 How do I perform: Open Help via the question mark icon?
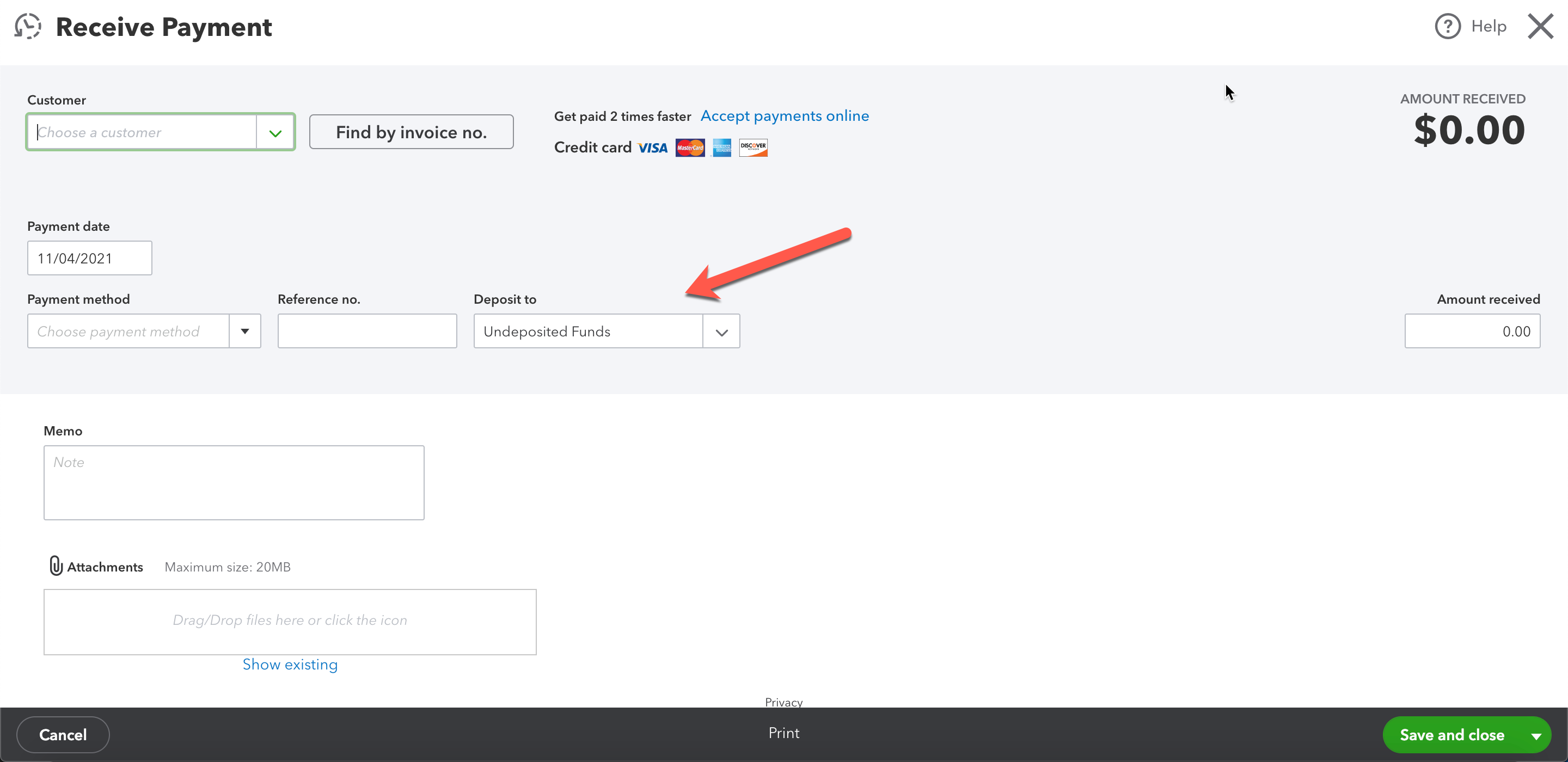point(1448,26)
